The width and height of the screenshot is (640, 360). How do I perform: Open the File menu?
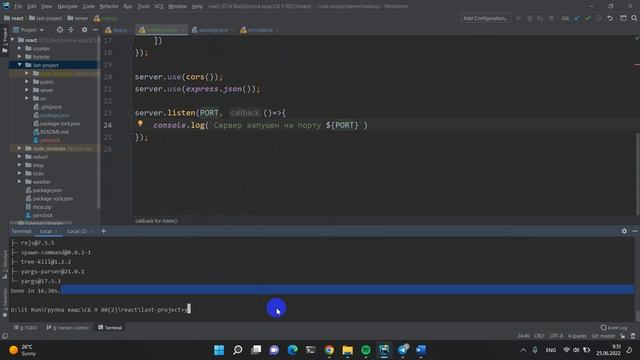[18, 6]
